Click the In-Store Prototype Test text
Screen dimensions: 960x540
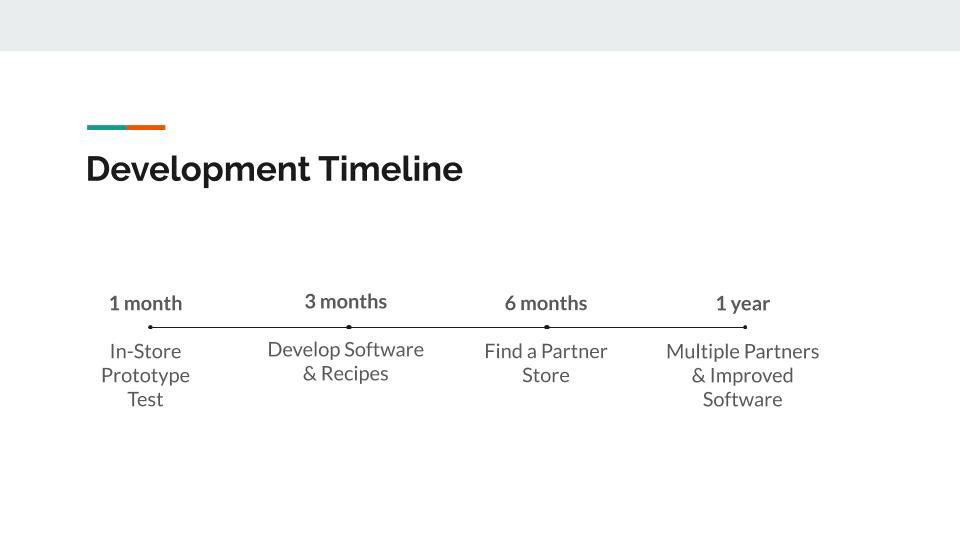click(x=146, y=375)
